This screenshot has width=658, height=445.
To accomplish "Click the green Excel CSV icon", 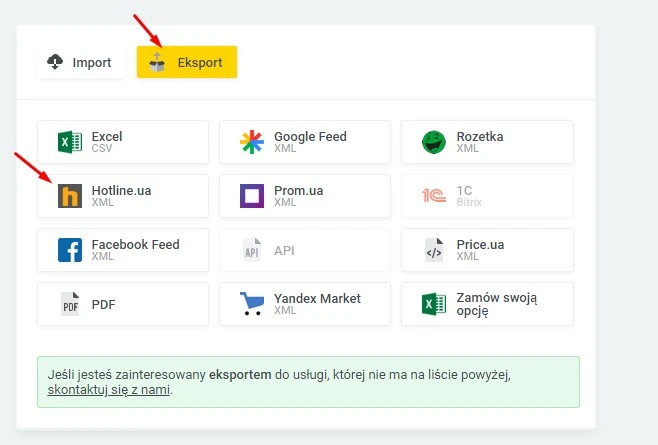I will point(70,142).
